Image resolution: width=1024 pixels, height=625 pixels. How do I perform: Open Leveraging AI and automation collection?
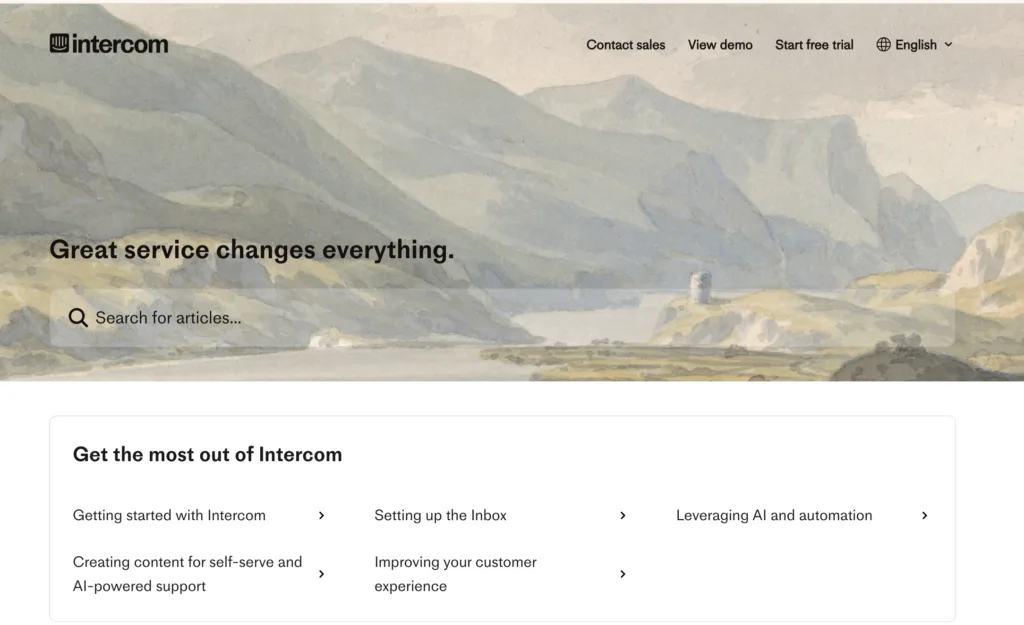click(774, 515)
